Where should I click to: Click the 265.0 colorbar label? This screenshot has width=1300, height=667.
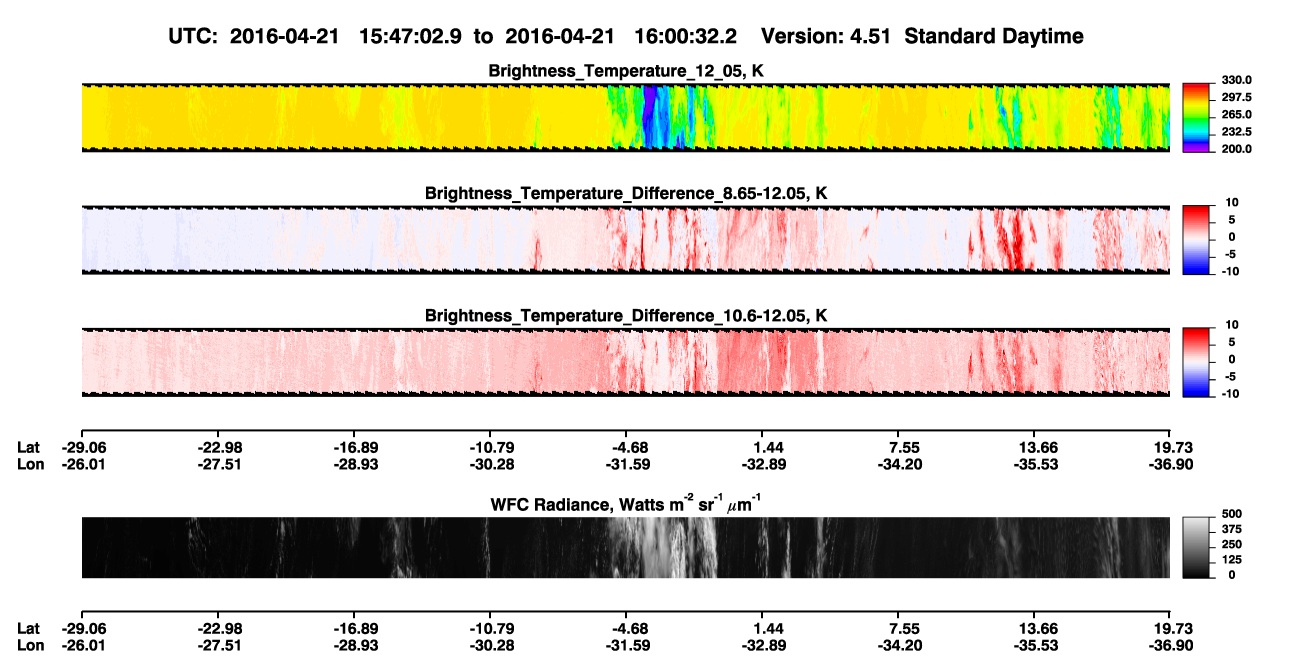(1235, 115)
